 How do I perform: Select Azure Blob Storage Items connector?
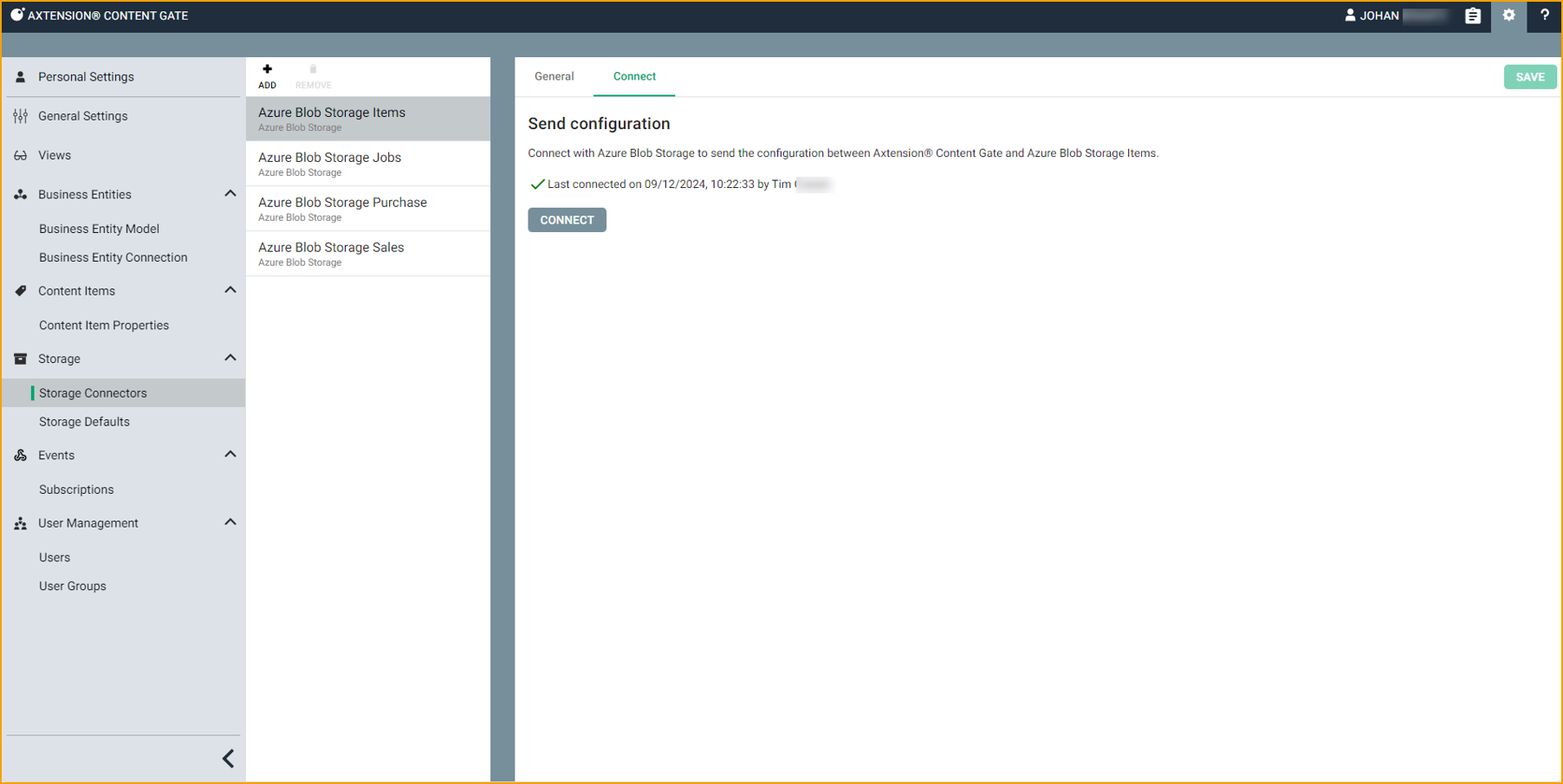(368, 119)
